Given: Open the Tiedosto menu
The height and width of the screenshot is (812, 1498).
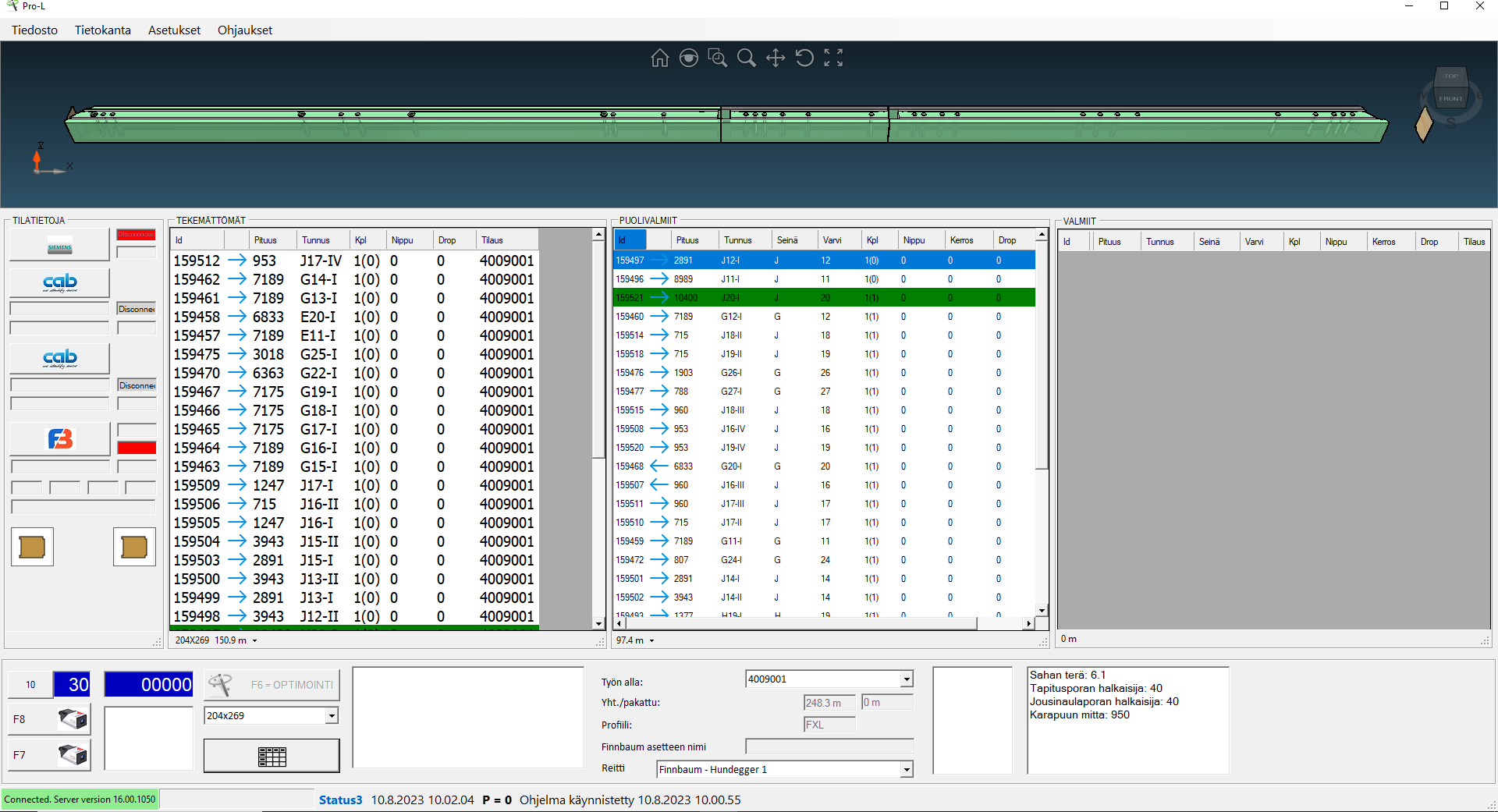Looking at the screenshot, I should coord(34,30).
